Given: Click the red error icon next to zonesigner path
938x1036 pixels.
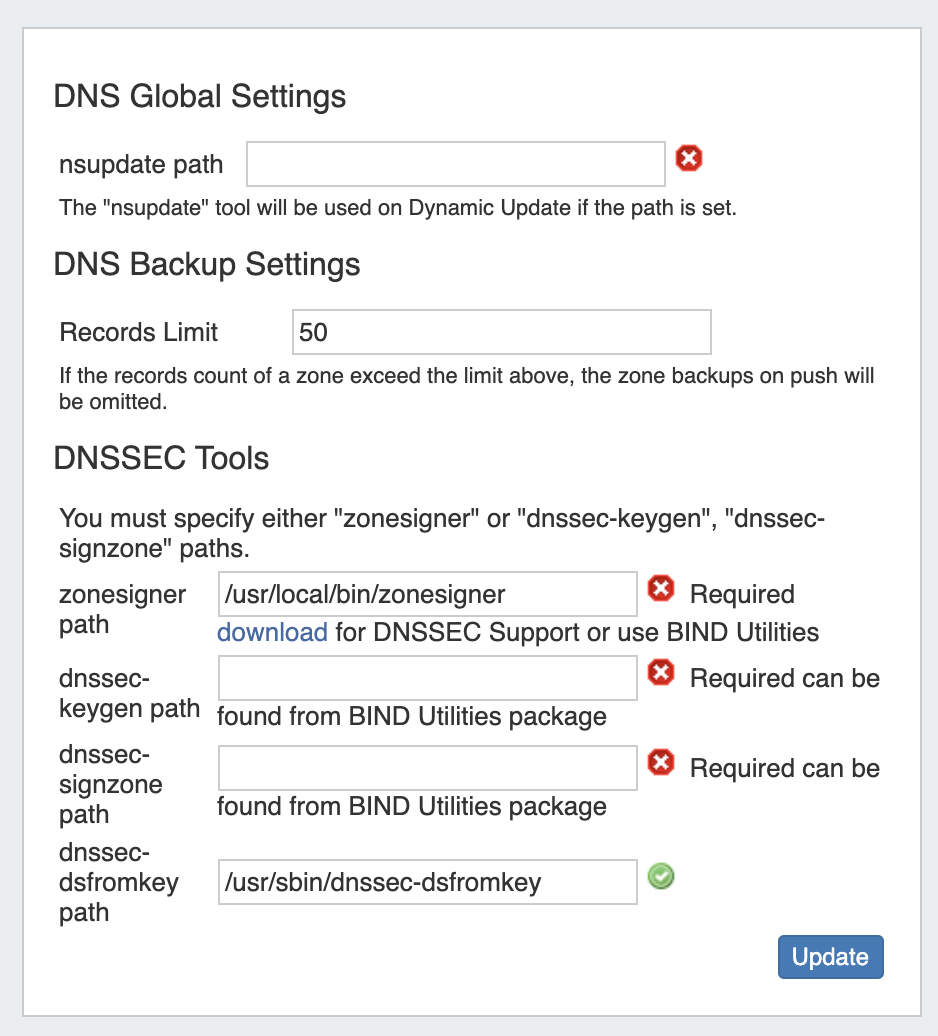Looking at the screenshot, I should (661, 589).
